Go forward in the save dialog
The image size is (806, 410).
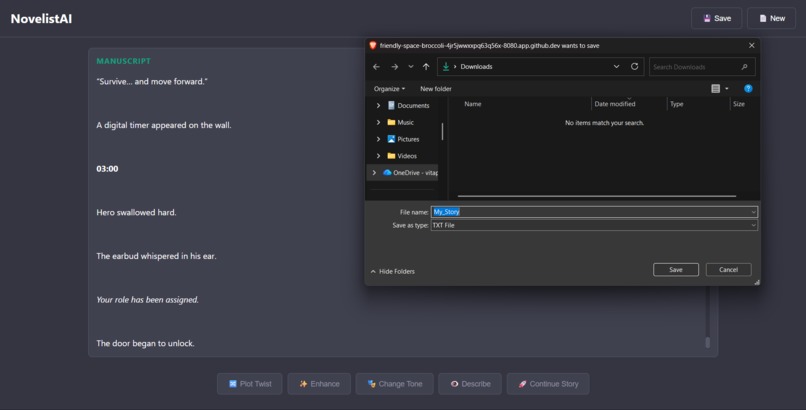394,67
